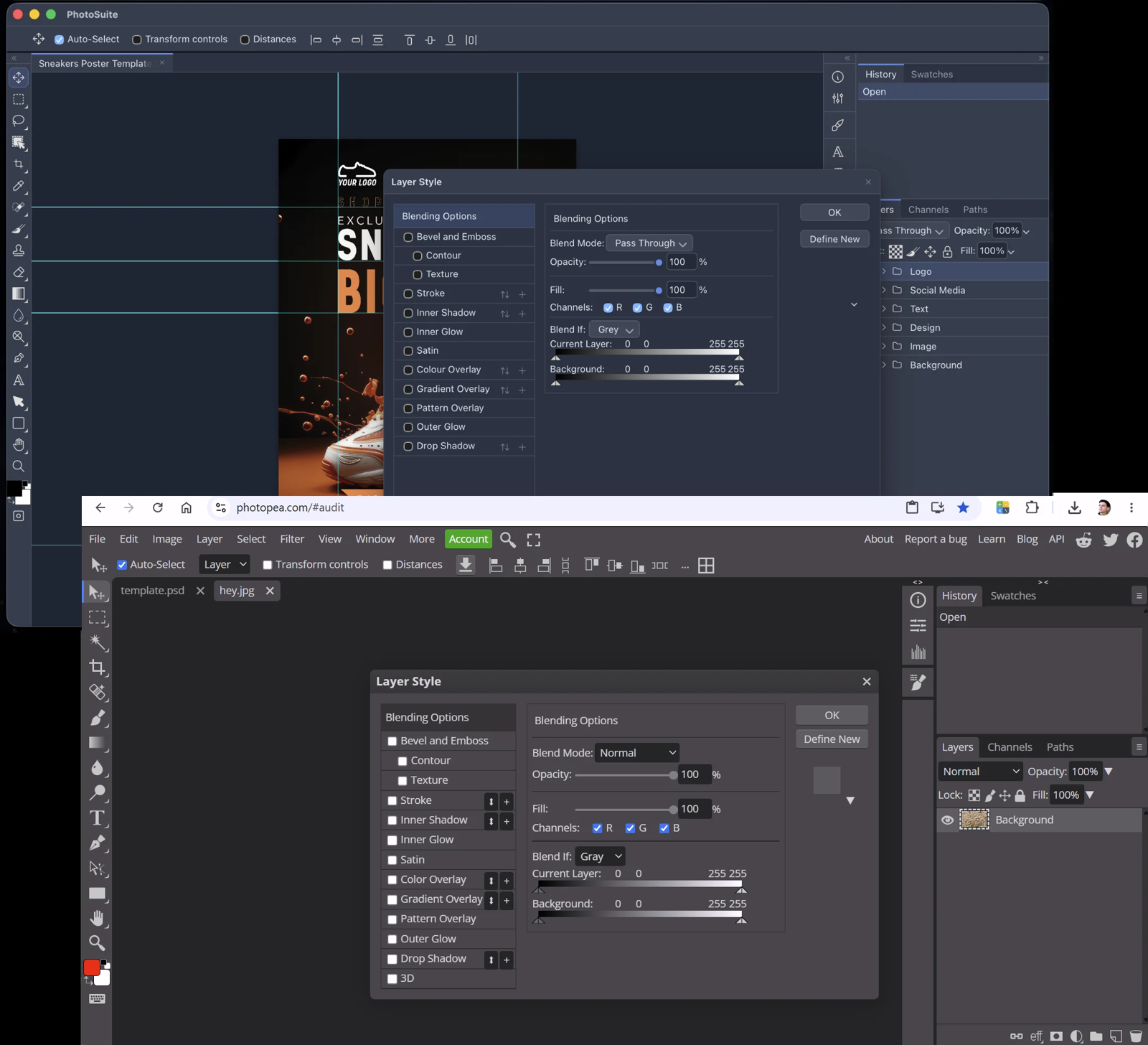Open Photopea's Reddit link icon
The image size is (1148, 1045).
pyautogui.click(x=1083, y=540)
